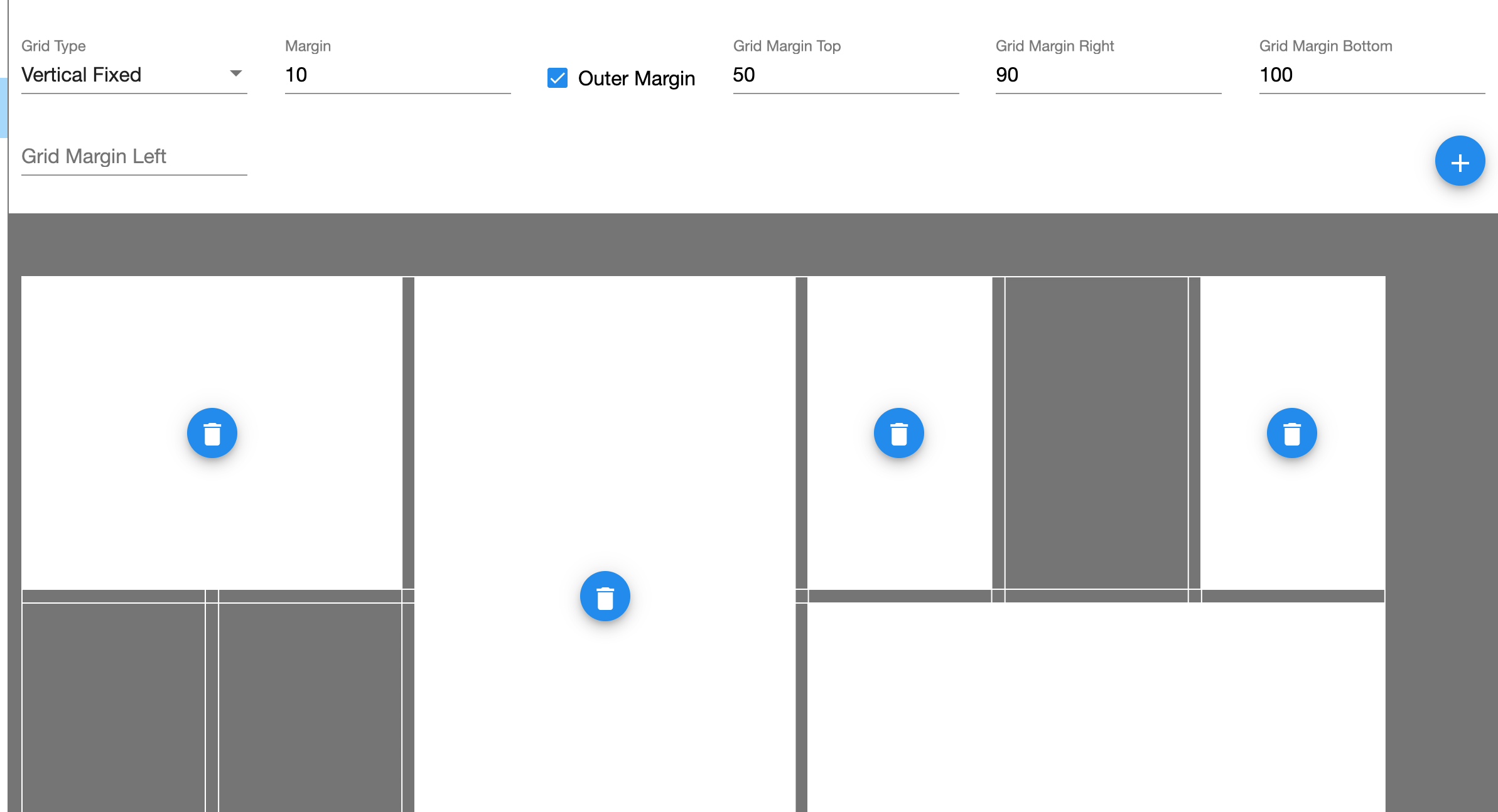Click the Grid Type dropdown arrow
1498x812 pixels.
[x=236, y=73]
